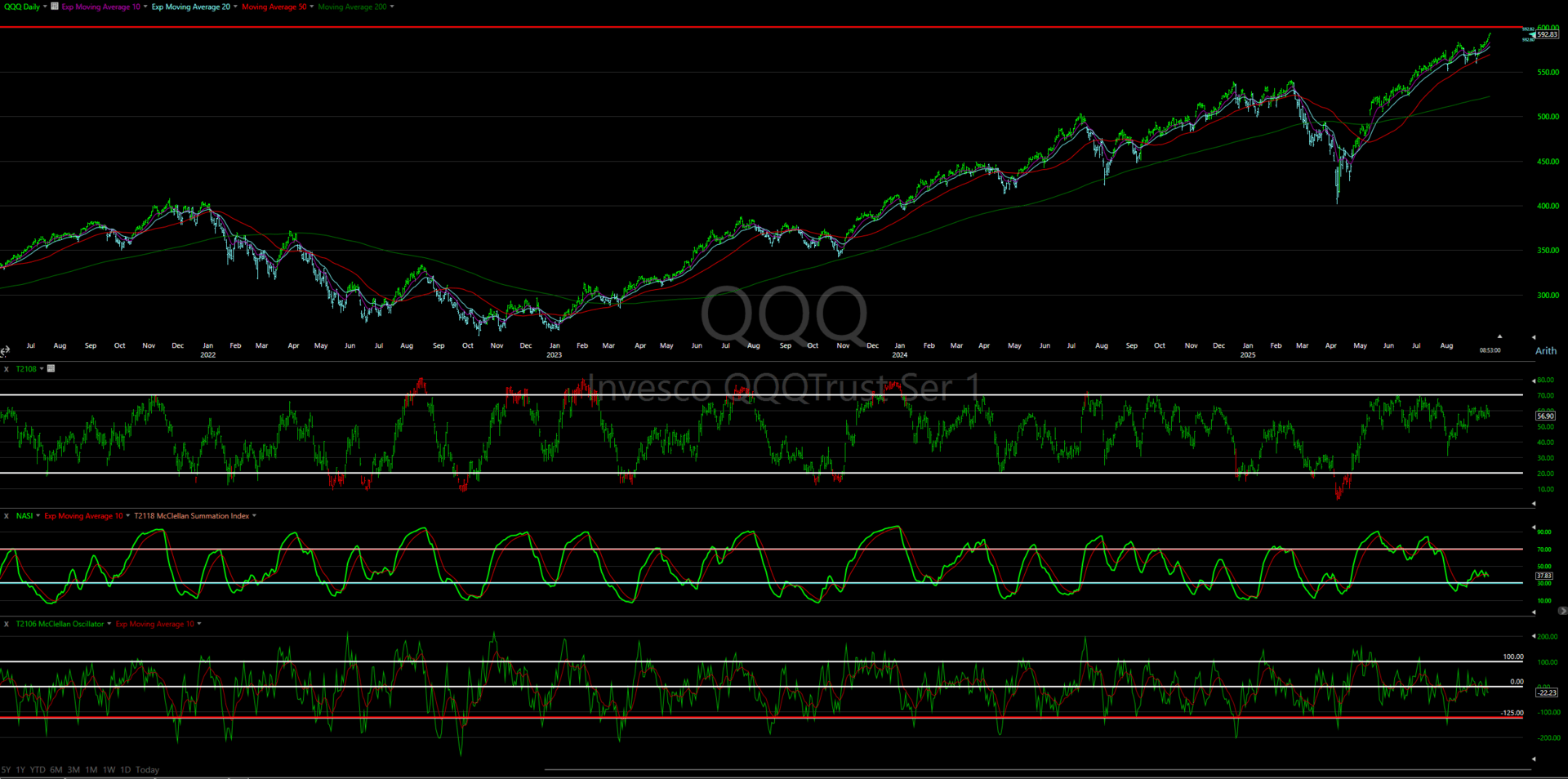
Task: Switch the chart range to YTD
Action: pyautogui.click(x=38, y=770)
